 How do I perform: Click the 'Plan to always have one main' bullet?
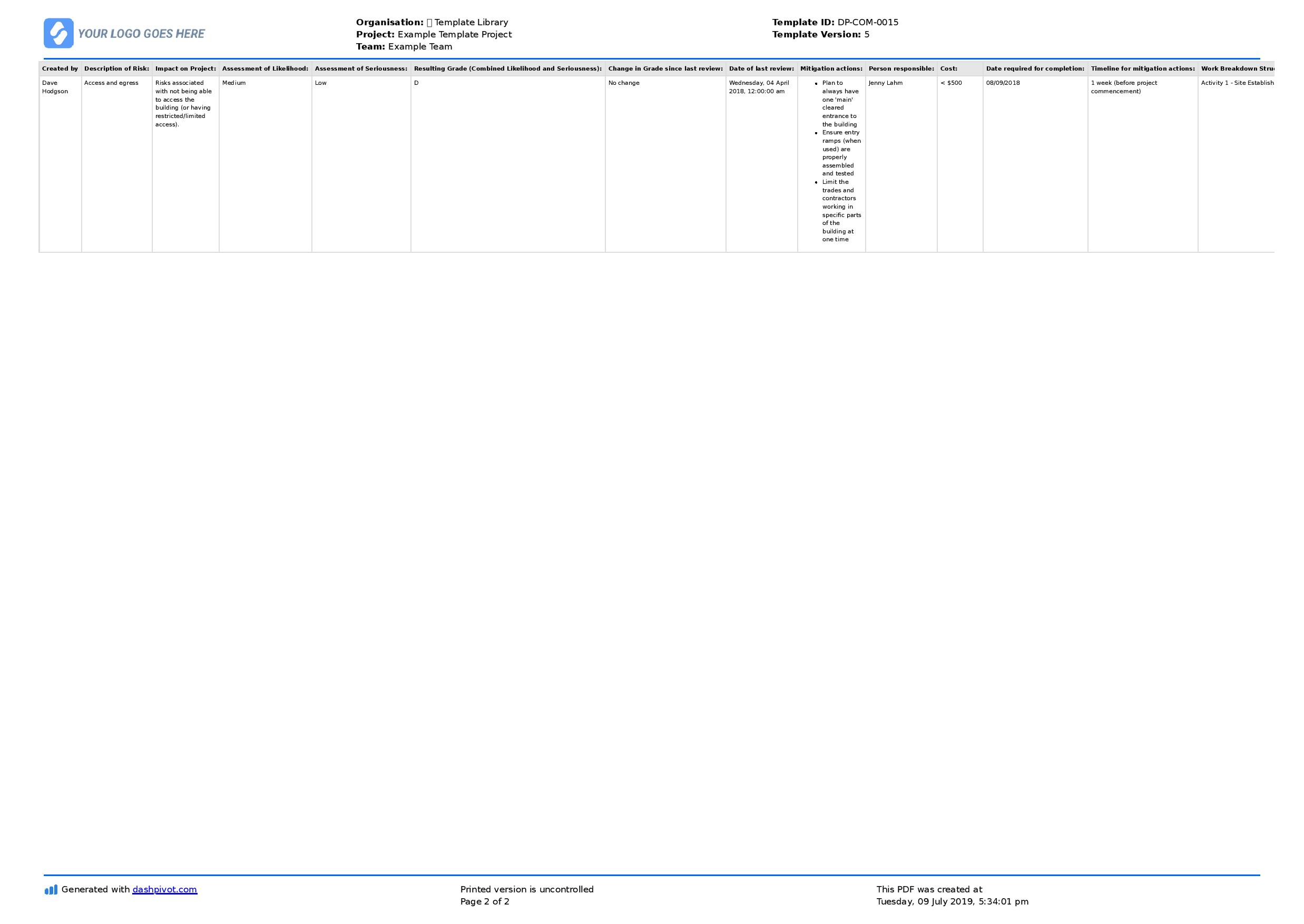pos(841,104)
